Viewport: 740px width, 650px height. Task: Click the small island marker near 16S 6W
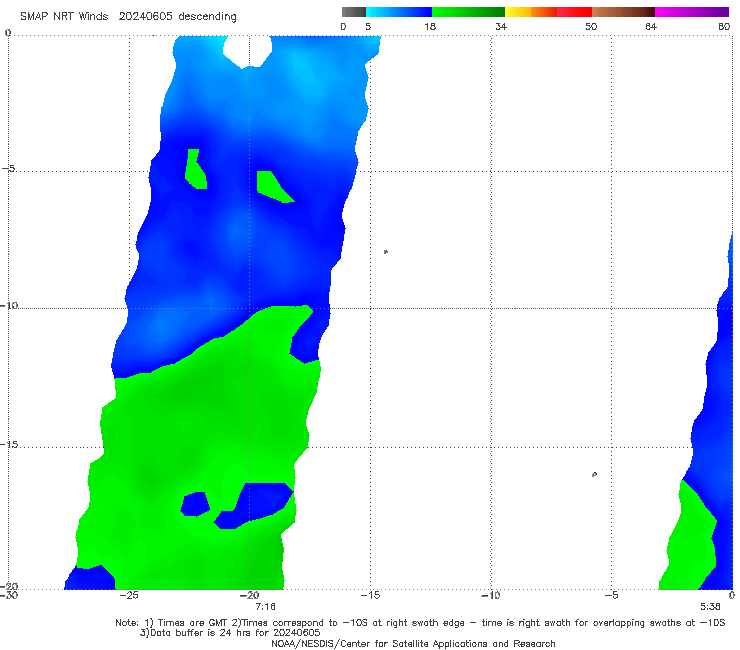pos(594,474)
